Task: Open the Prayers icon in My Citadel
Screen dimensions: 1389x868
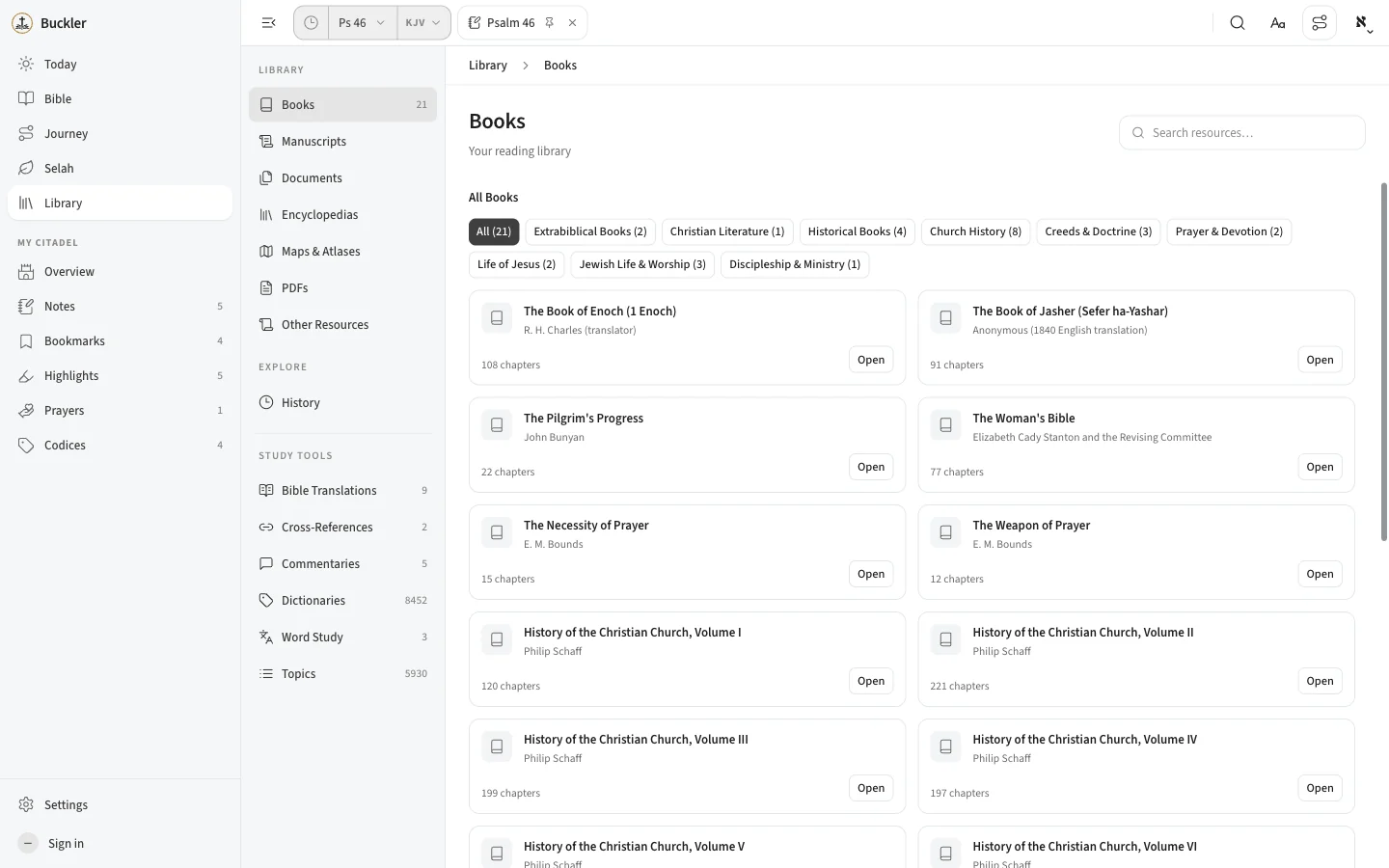Action: [26, 411]
